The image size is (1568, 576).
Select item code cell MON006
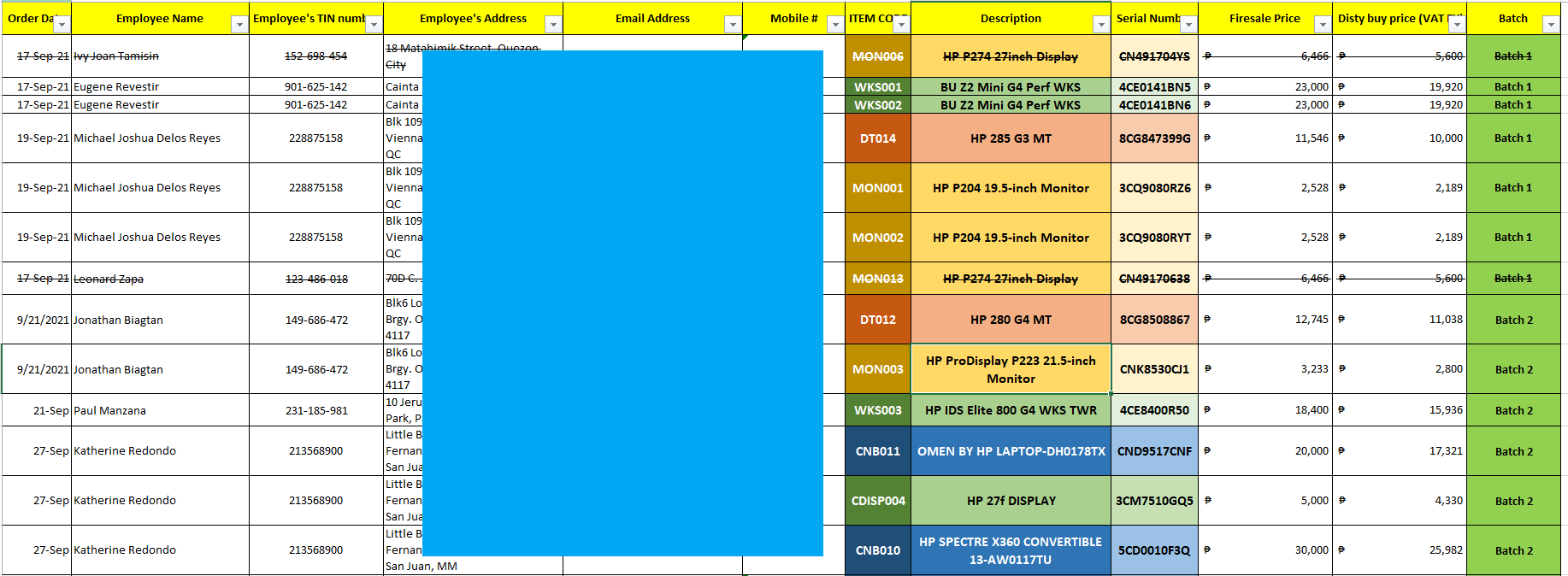(x=878, y=56)
